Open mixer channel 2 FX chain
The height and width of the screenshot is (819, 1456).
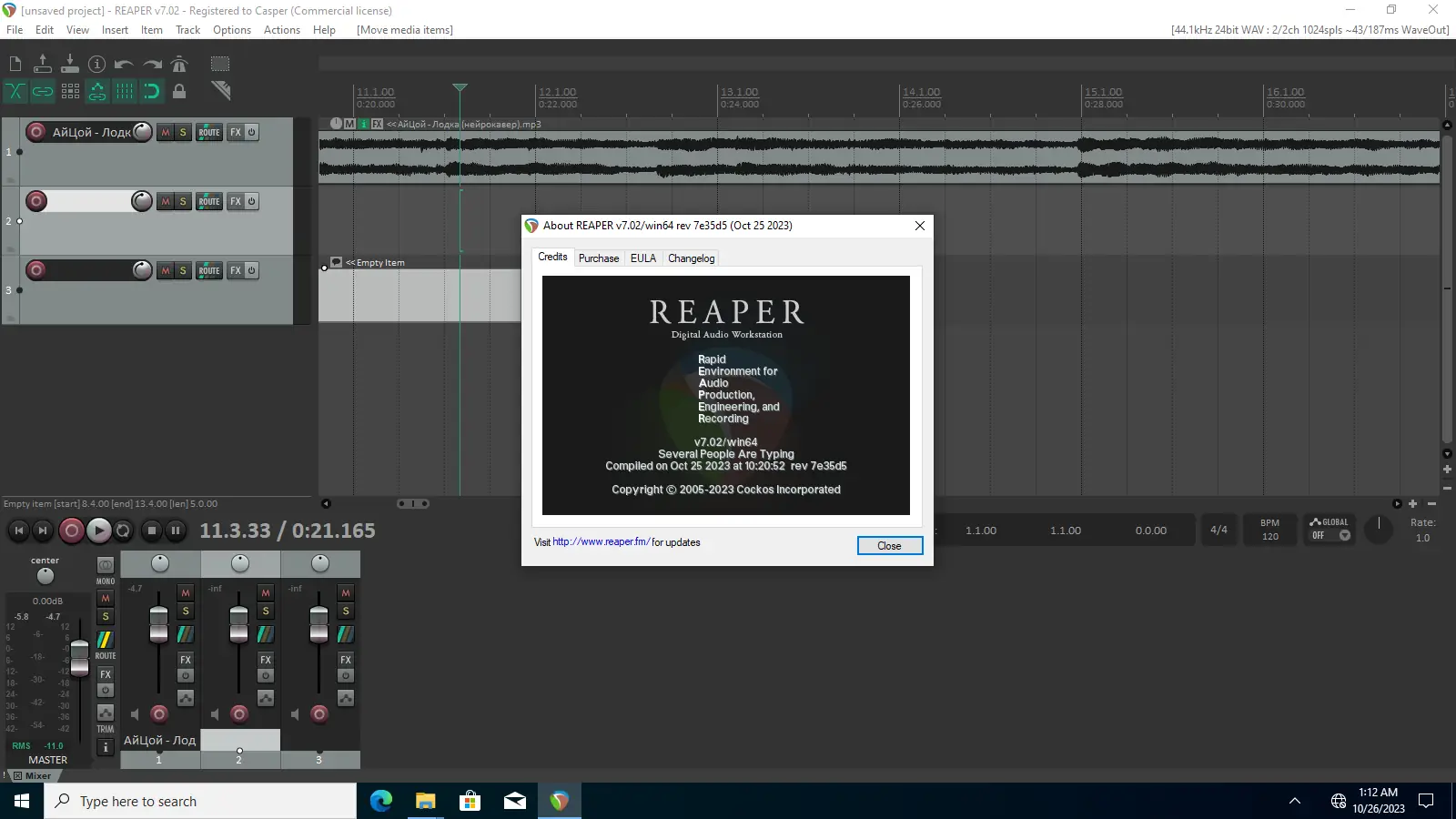266,660
